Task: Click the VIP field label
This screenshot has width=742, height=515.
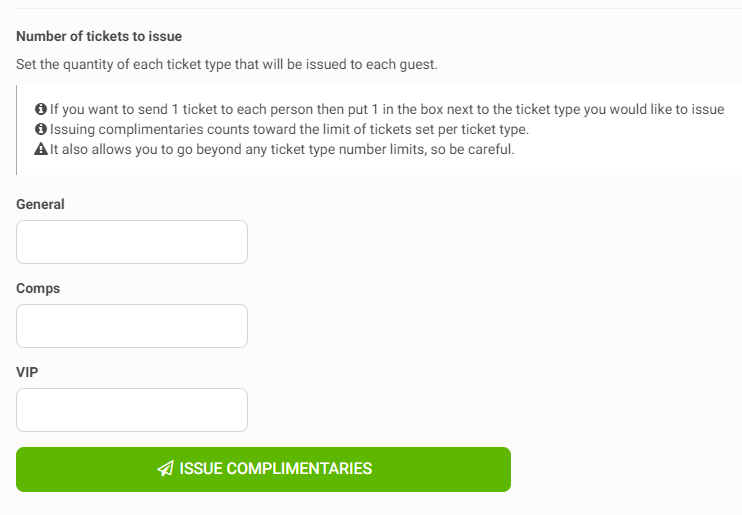Action: (x=27, y=373)
